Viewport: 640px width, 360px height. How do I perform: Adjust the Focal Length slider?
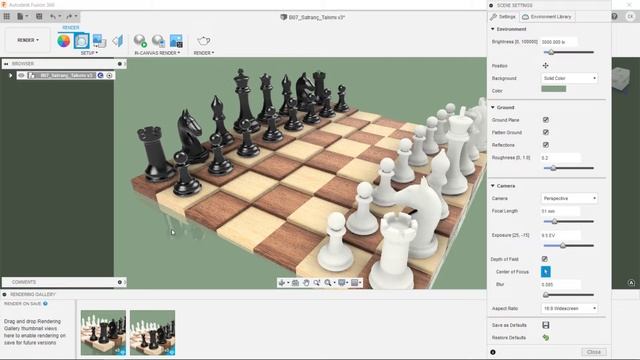click(554, 221)
